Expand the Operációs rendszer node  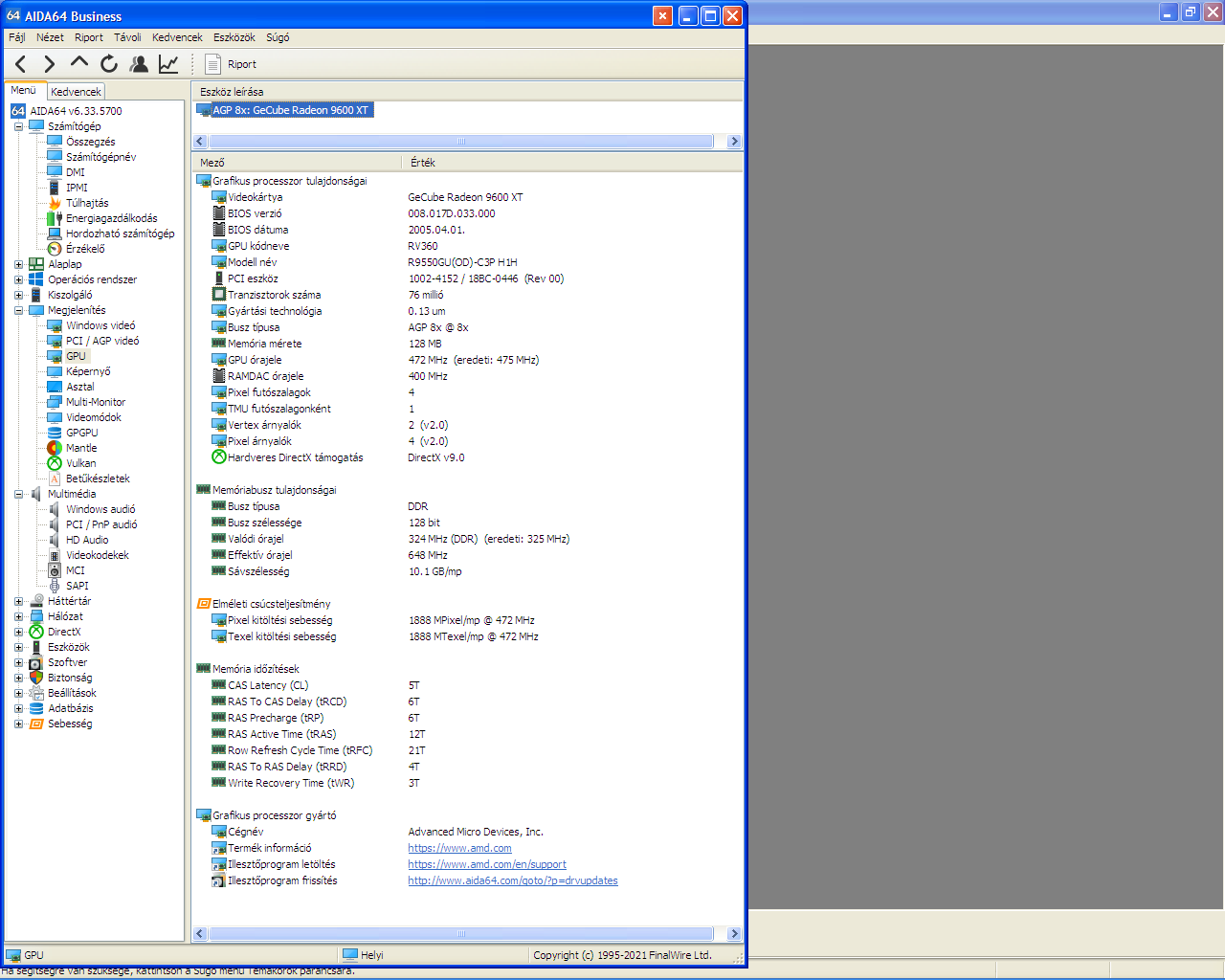tap(18, 279)
